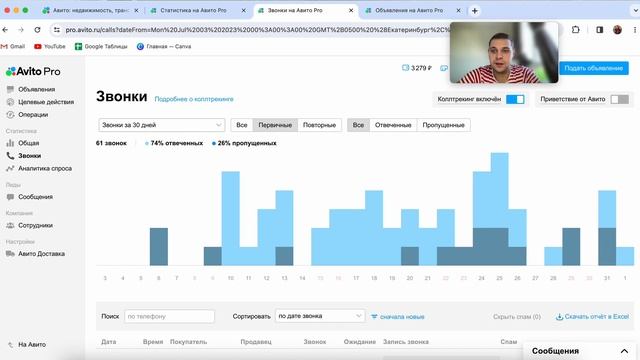Select the Звонки sidebar item

click(29, 156)
